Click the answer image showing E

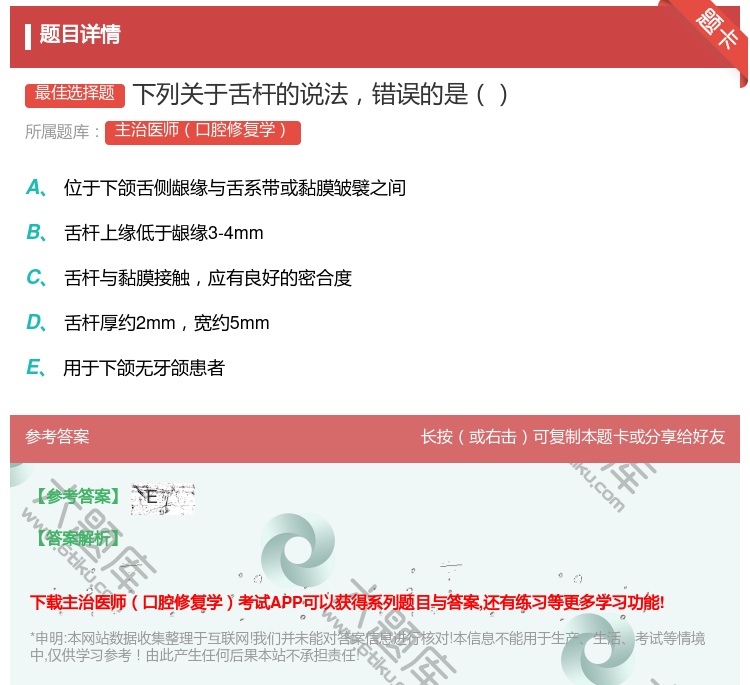click(163, 499)
